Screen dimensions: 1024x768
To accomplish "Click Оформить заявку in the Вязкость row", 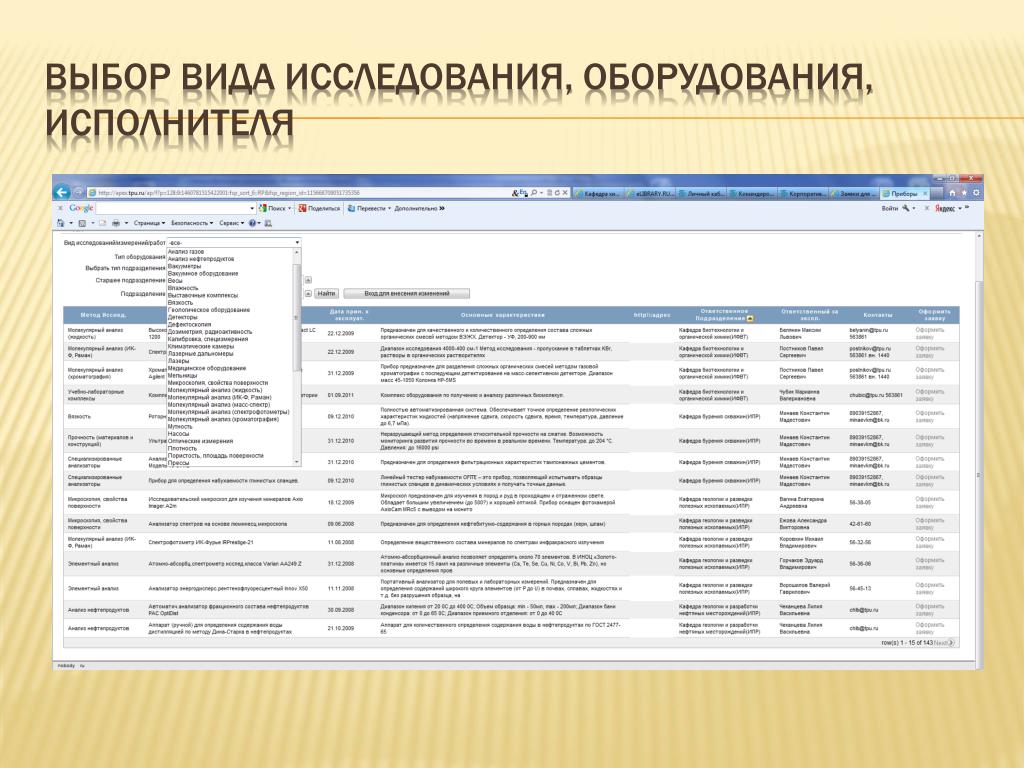I will point(929,417).
